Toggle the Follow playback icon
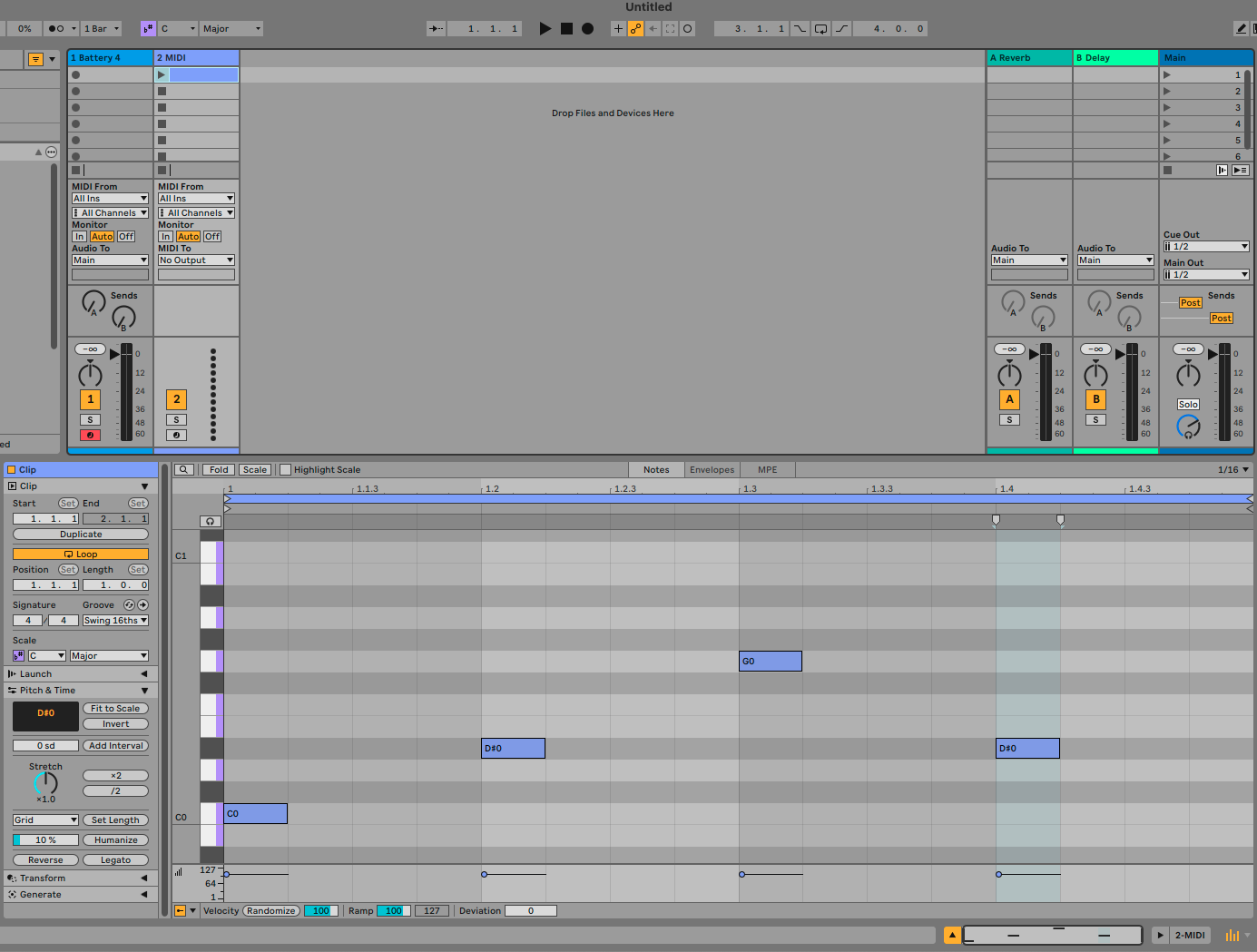 point(437,29)
